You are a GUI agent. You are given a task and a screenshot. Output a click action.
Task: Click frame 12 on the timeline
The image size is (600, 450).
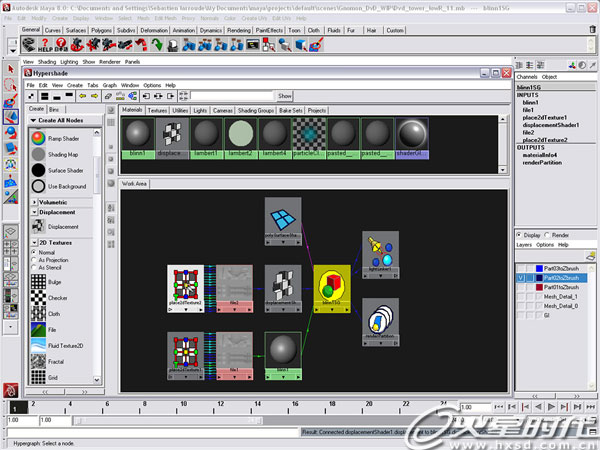(220, 407)
